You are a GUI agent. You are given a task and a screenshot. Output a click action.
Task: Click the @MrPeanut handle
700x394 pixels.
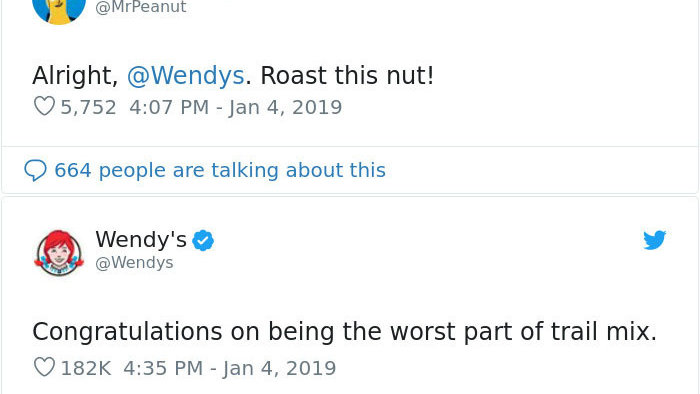(141, 7)
